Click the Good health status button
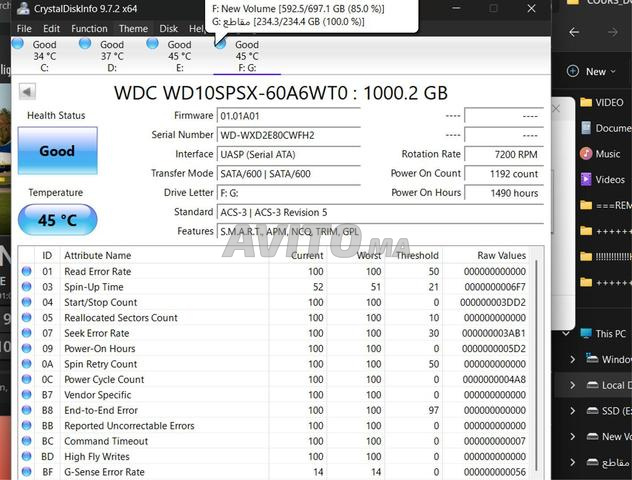 [x=57, y=151]
